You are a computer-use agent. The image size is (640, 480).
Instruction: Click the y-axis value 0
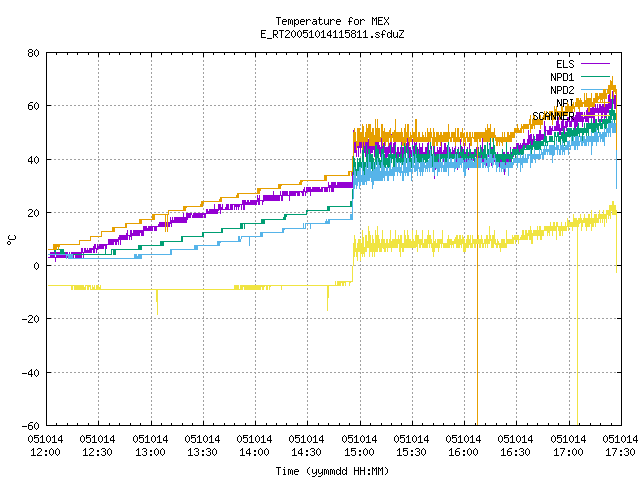pyautogui.click(x=37, y=267)
